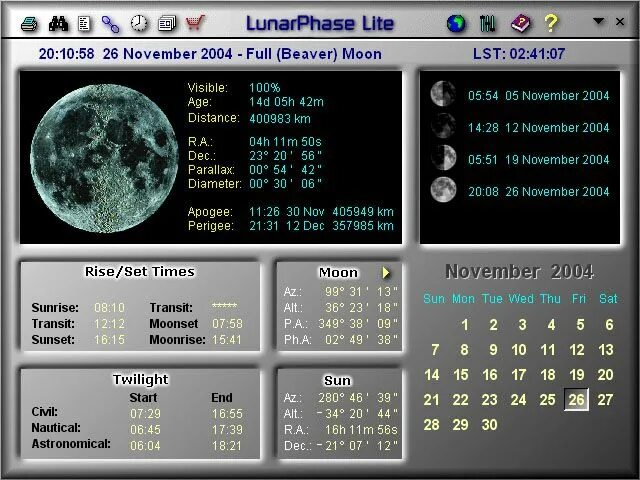Click the Sun Az. value 280° 46' 39"

tap(358, 398)
